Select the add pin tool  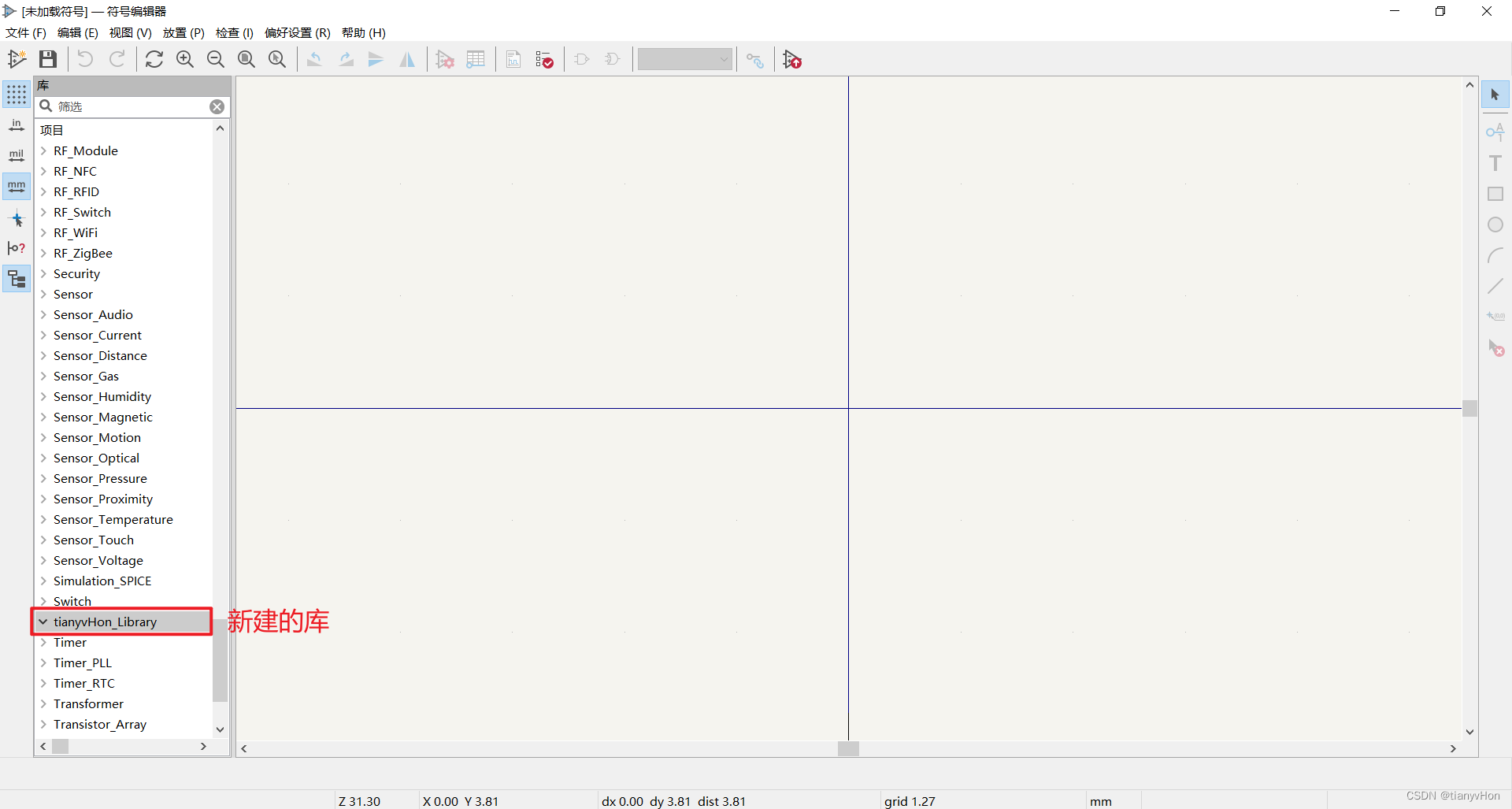coord(1495,132)
